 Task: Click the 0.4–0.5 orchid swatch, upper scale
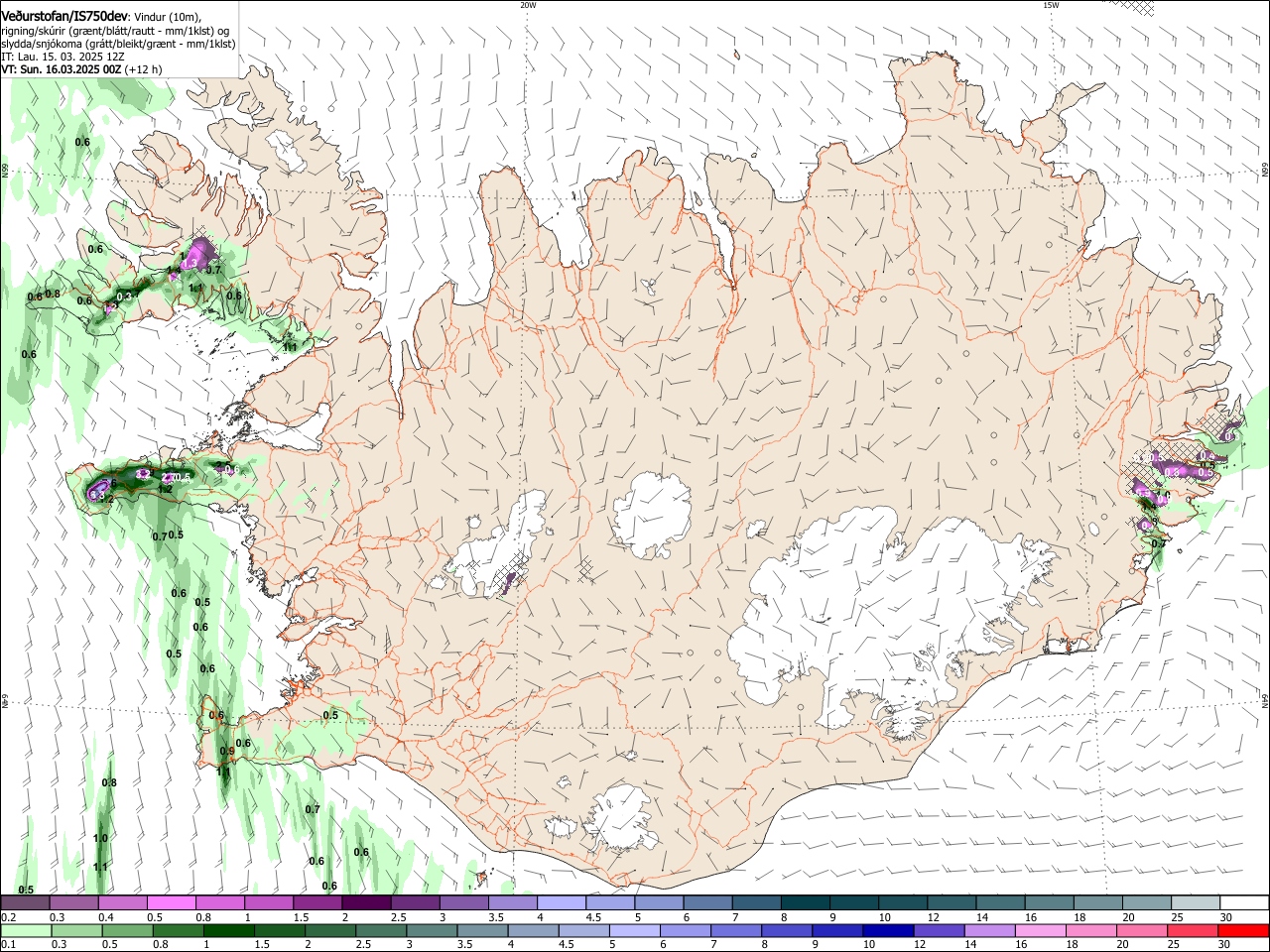[122, 903]
